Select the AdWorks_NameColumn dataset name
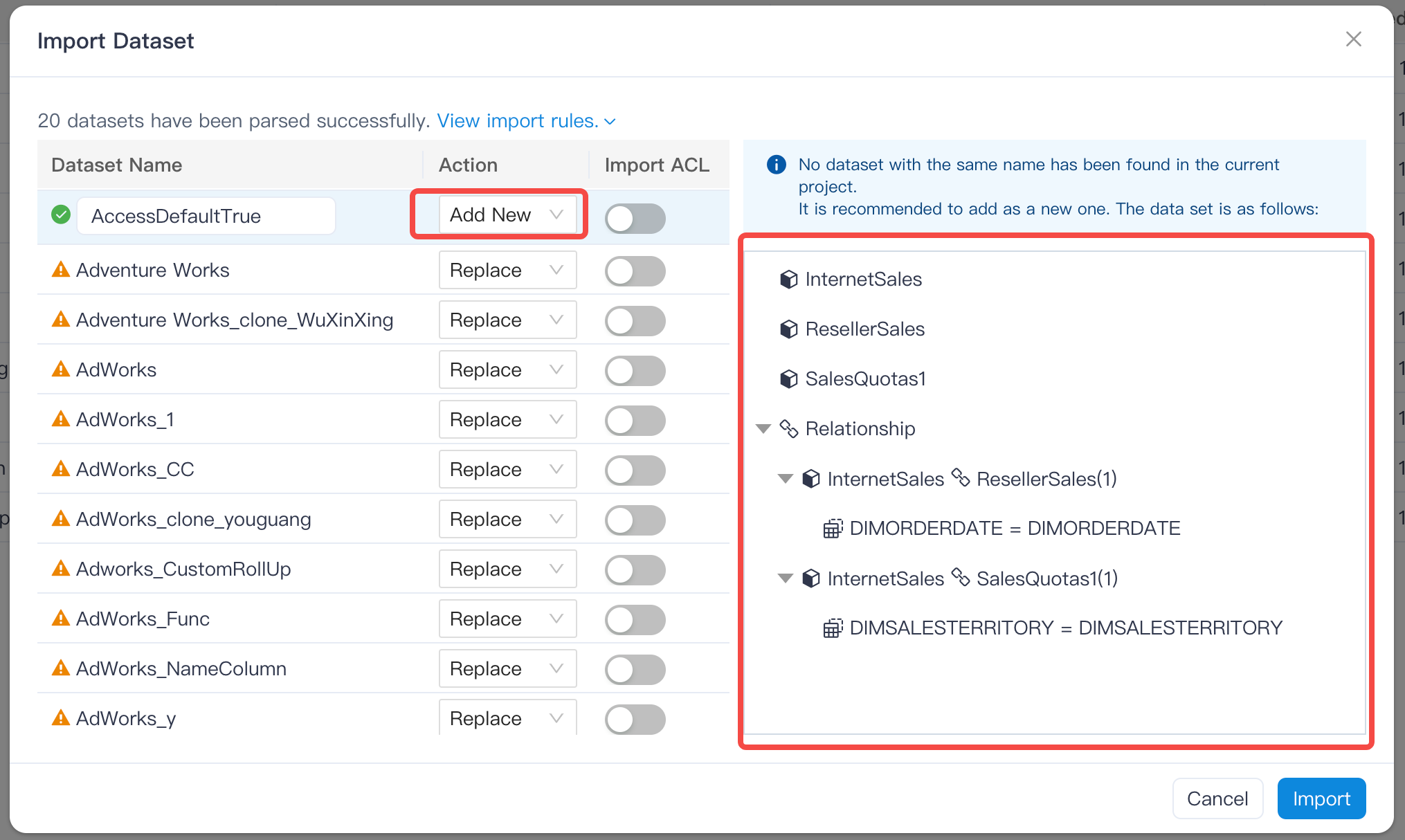This screenshot has width=1405, height=840. (181, 668)
